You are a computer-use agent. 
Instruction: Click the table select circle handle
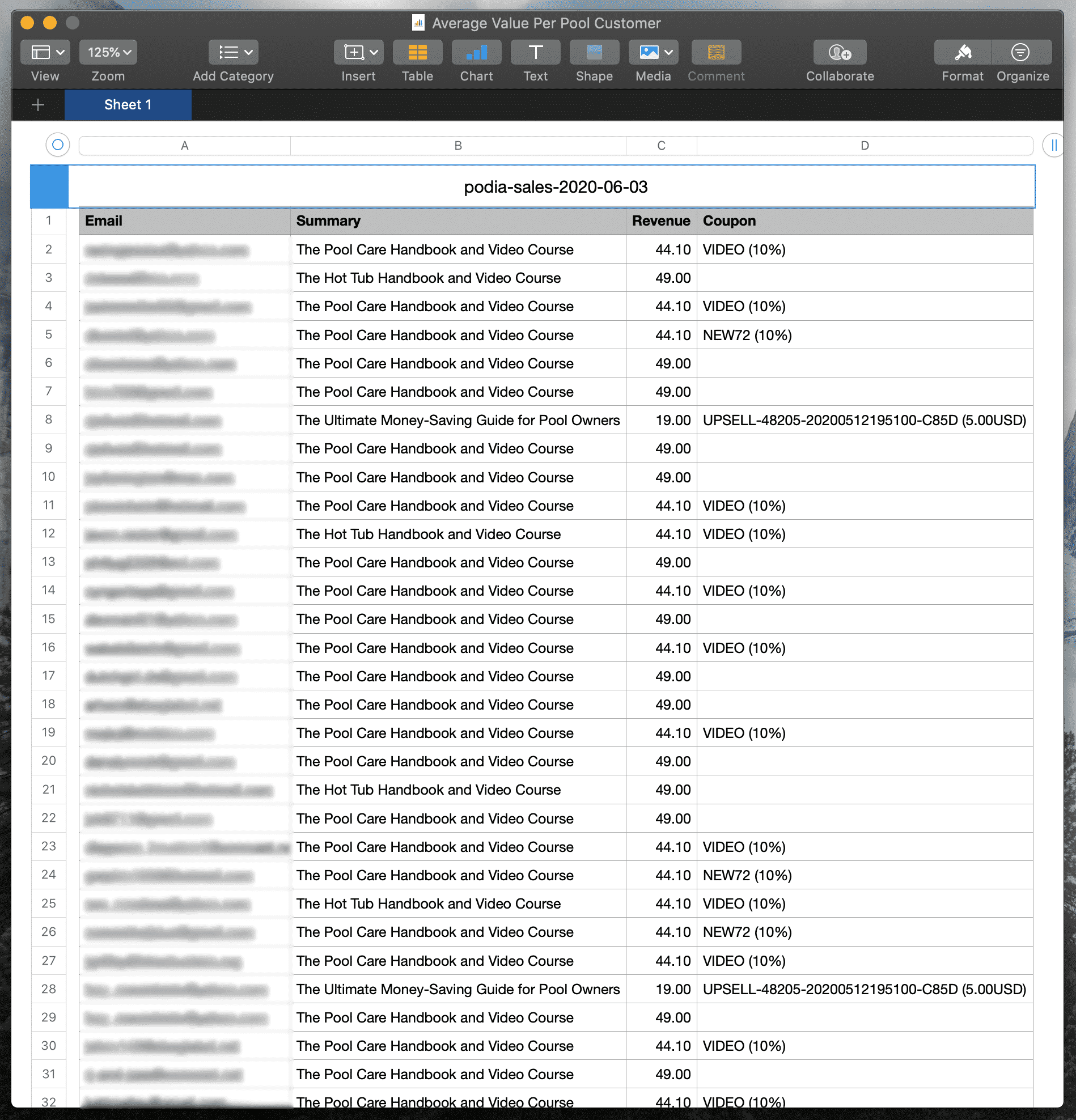click(x=58, y=145)
